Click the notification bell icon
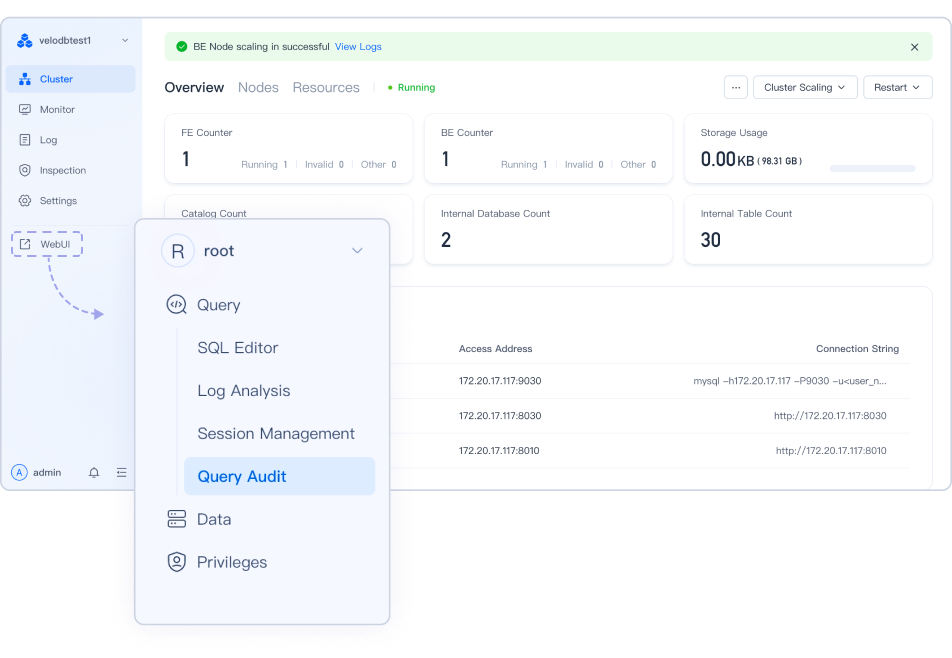The width and height of the screenshot is (952, 658). (94, 473)
